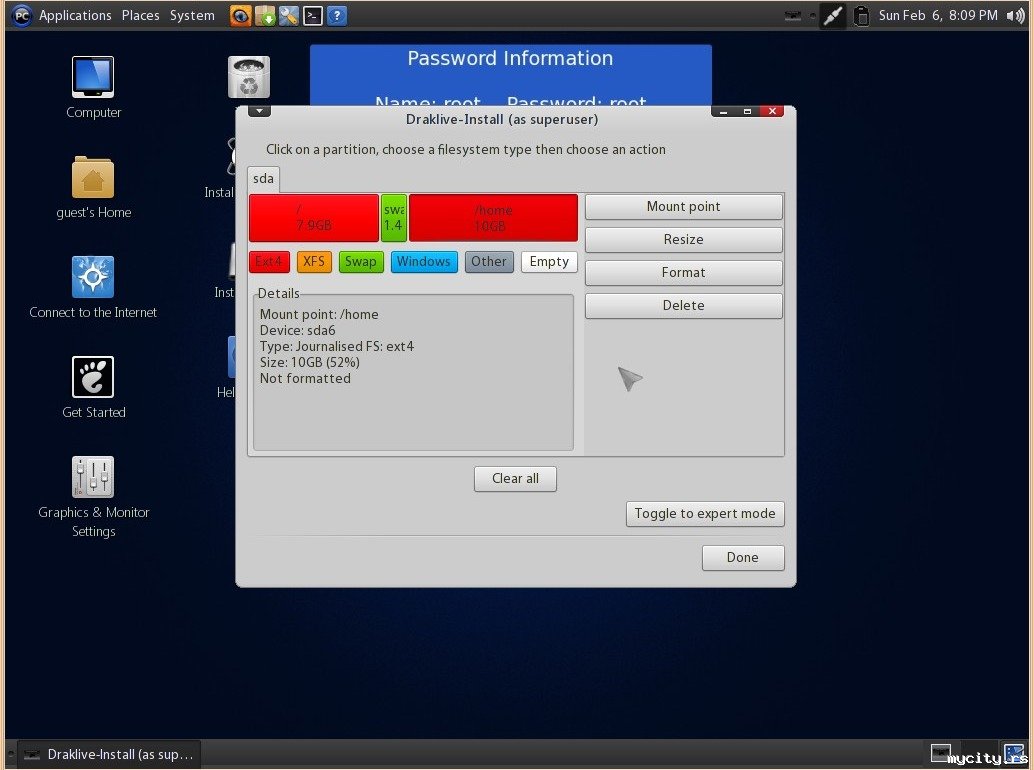Image resolution: width=1034 pixels, height=770 pixels.
Task: Open the System menu
Action: [192, 15]
